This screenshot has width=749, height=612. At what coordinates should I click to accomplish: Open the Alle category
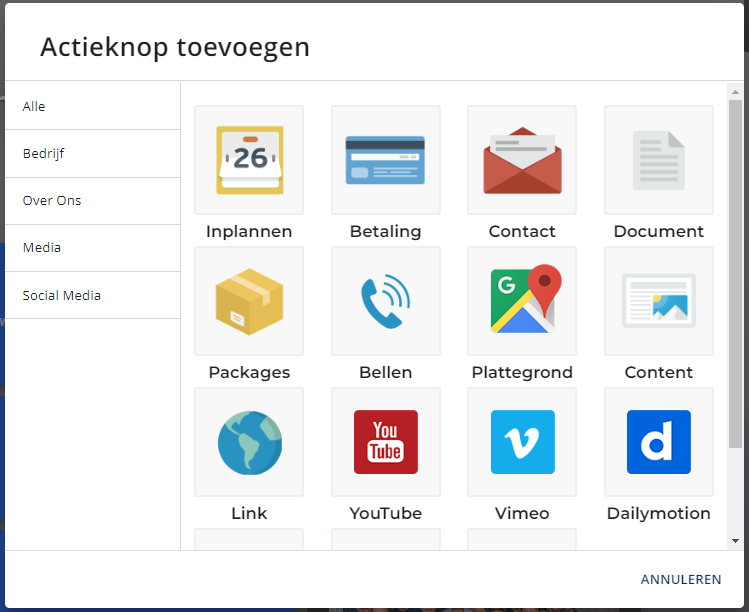pyautogui.click(x=93, y=107)
